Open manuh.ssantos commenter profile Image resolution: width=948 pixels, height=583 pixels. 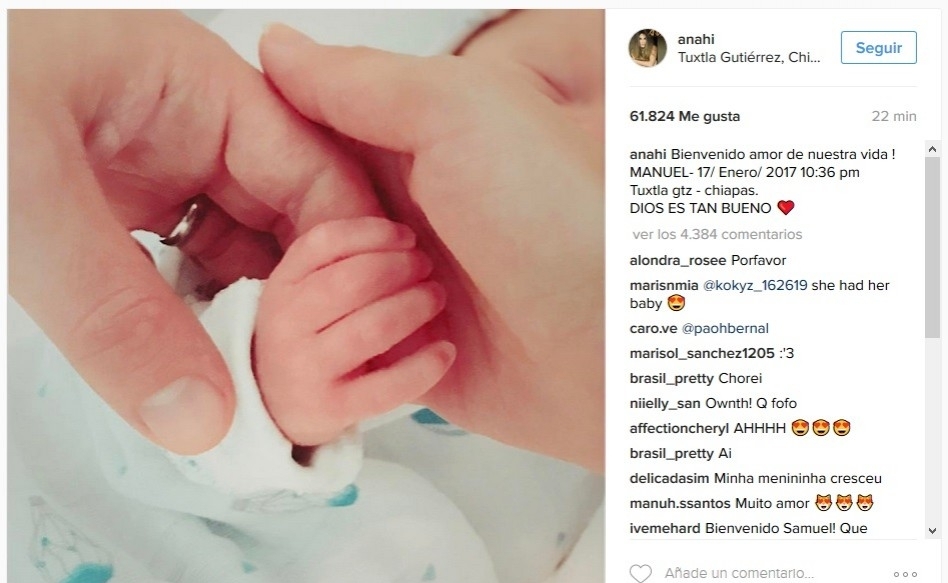680,503
